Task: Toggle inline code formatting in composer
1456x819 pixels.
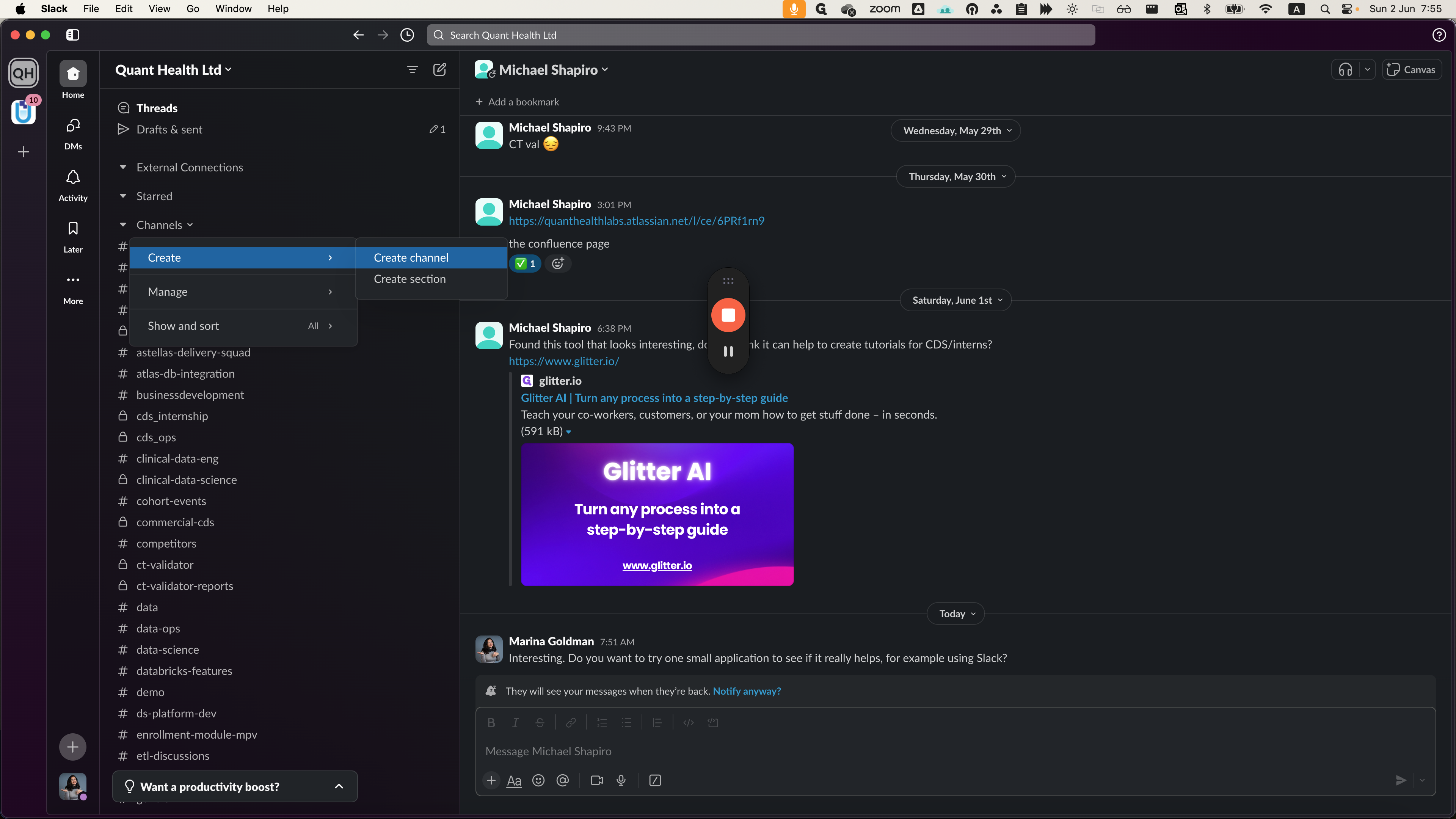Action: pos(688,722)
